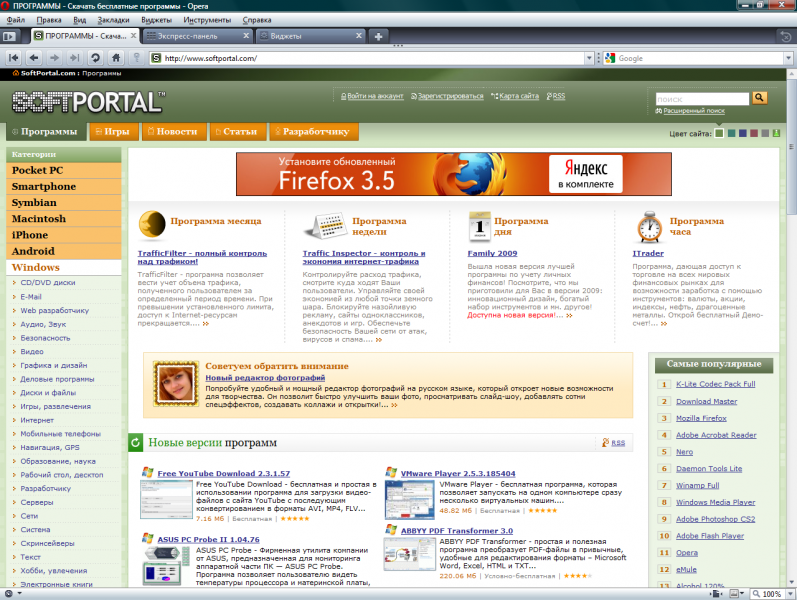The height and width of the screenshot is (600, 797).
Task: Open the photo editor girl thumbnail
Action: 176,384
